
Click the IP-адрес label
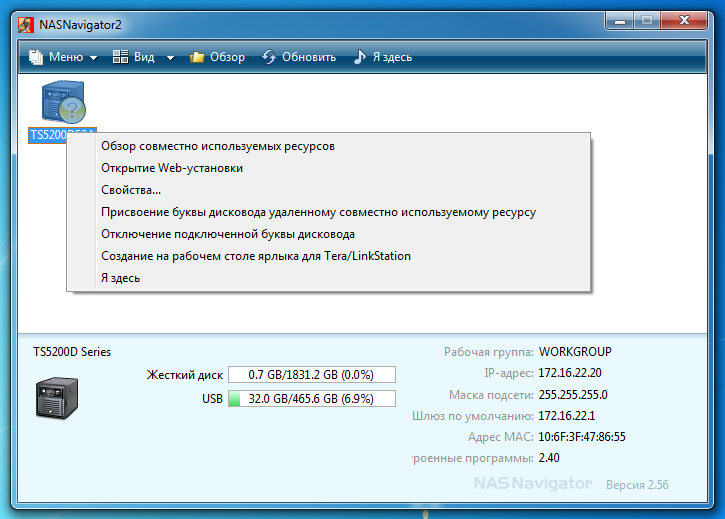click(509, 373)
